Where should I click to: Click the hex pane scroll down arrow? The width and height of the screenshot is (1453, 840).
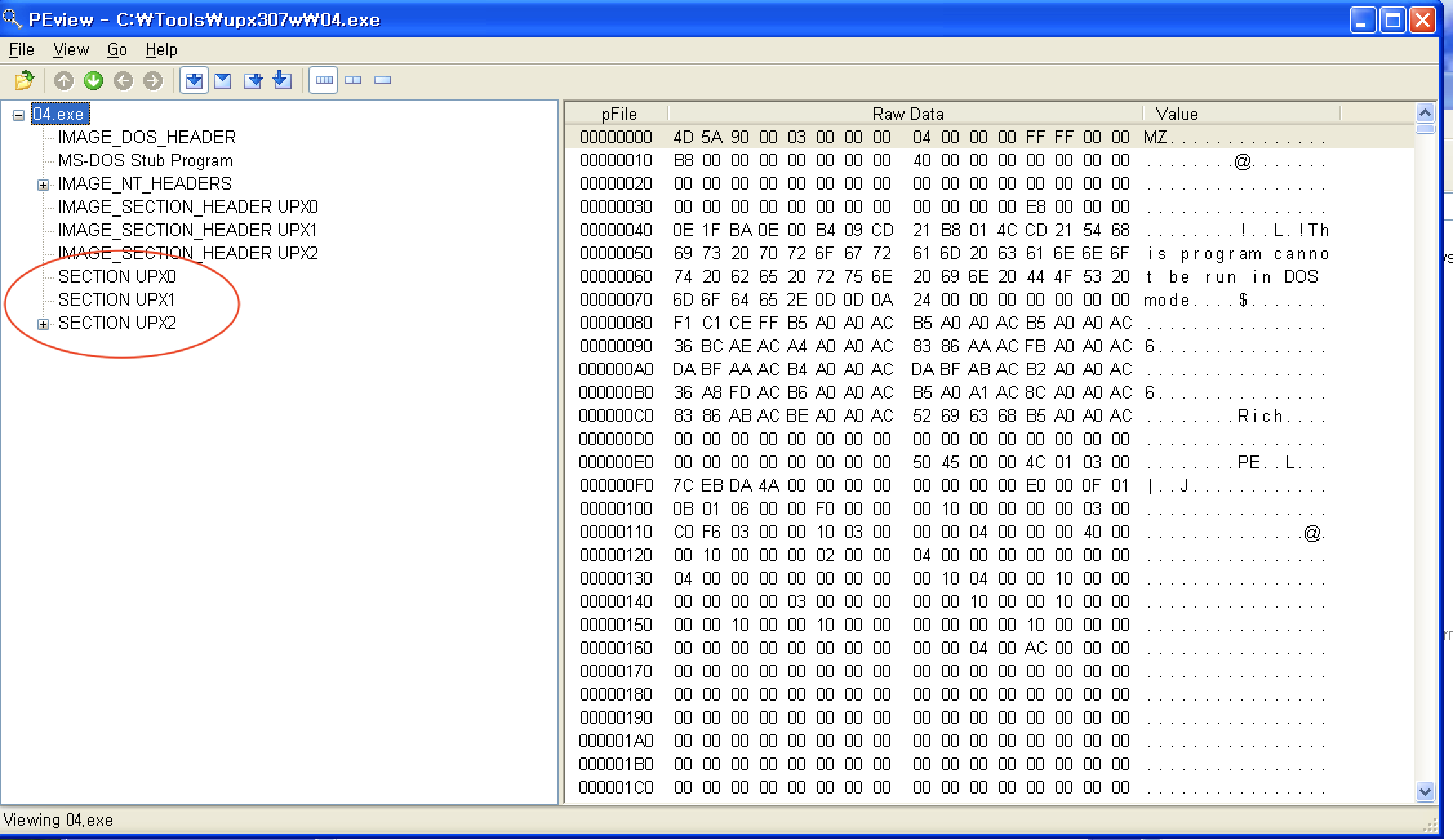[1425, 791]
